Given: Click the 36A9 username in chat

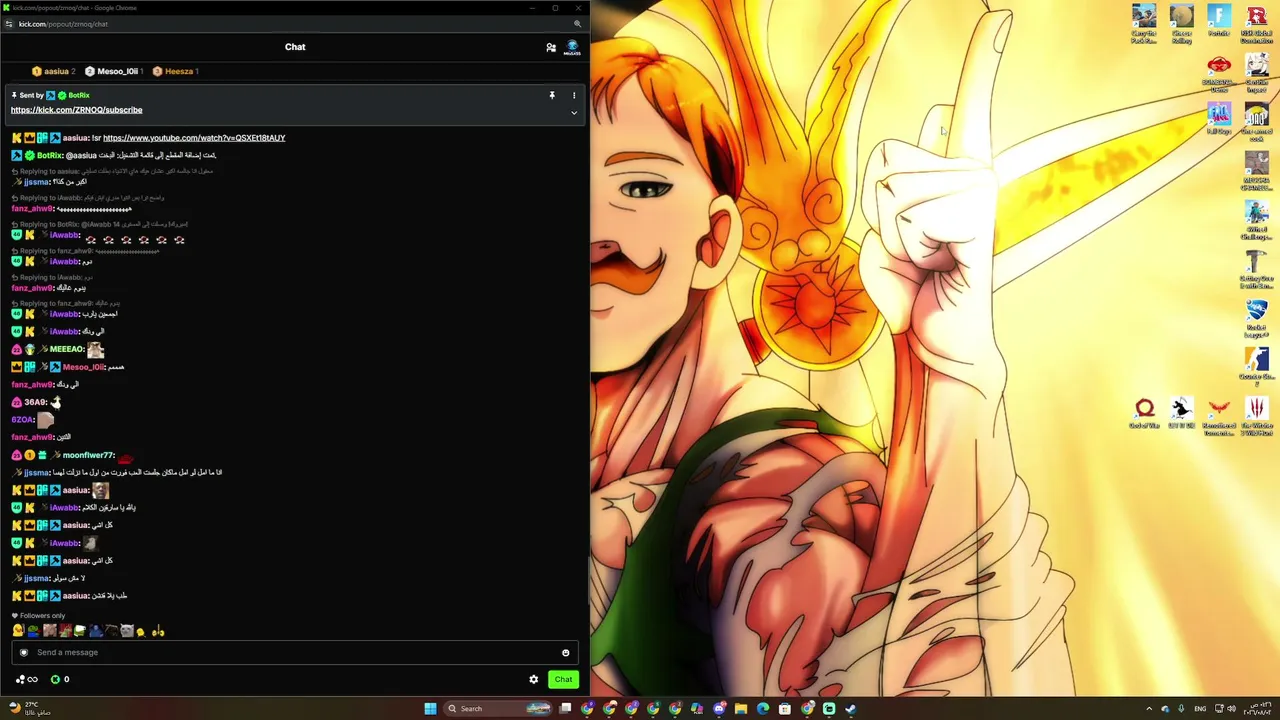Looking at the screenshot, I should (x=35, y=402).
